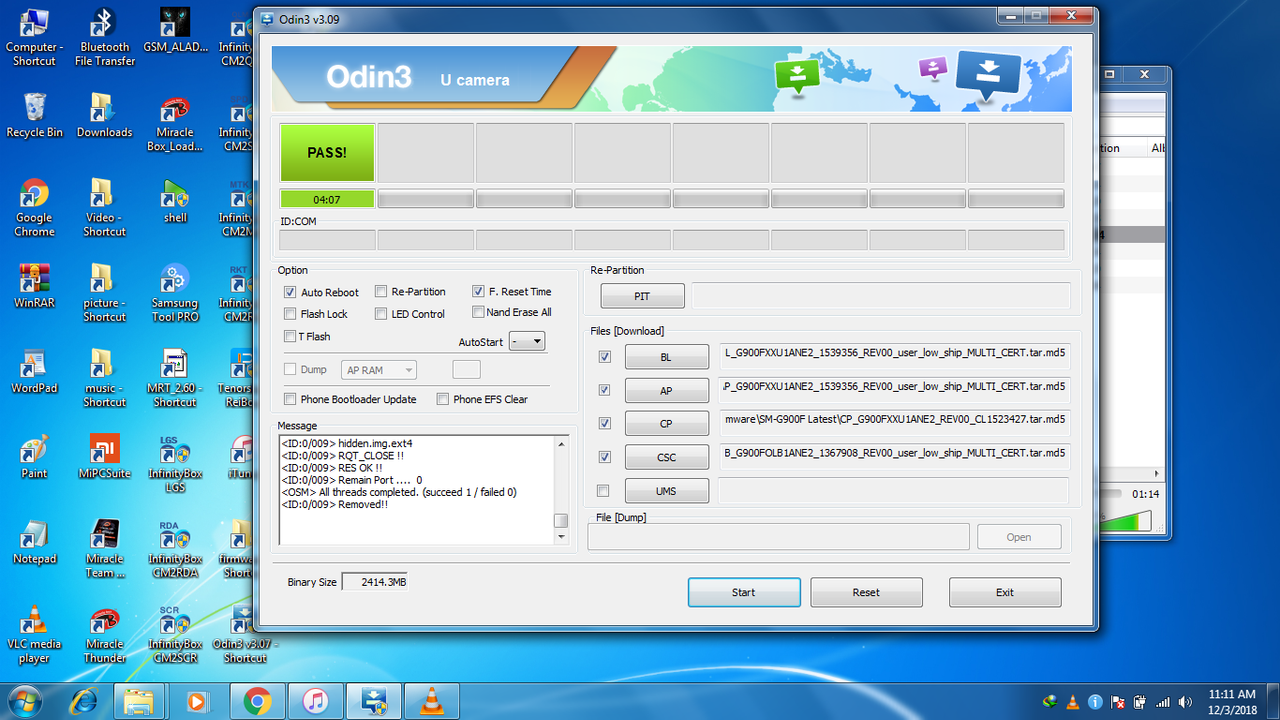The width and height of the screenshot is (1280, 720).
Task: Enable the Nand Erase All checkbox
Action: (x=478, y=312)
